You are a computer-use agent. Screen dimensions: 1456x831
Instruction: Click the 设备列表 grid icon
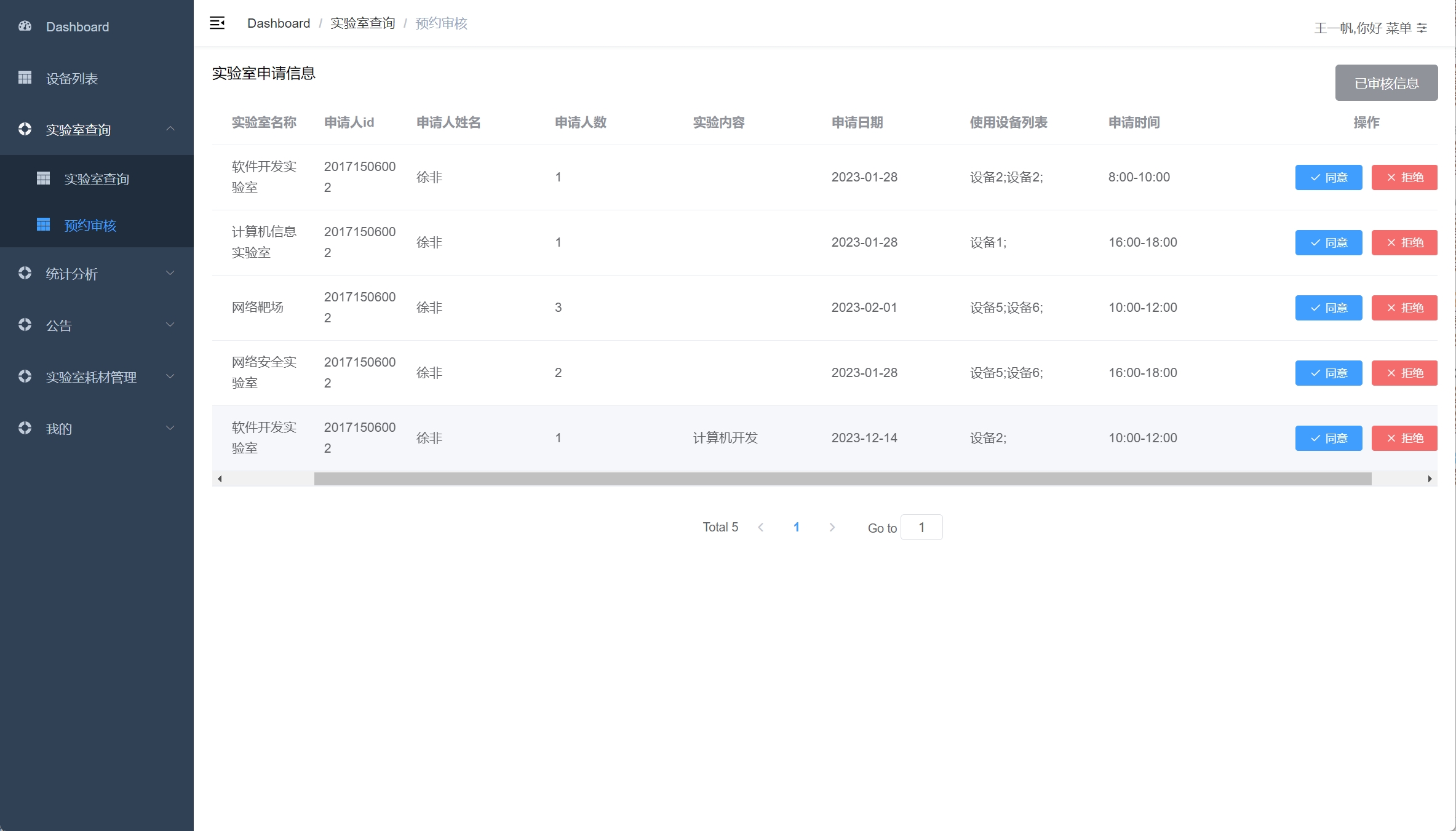(25, 78)
